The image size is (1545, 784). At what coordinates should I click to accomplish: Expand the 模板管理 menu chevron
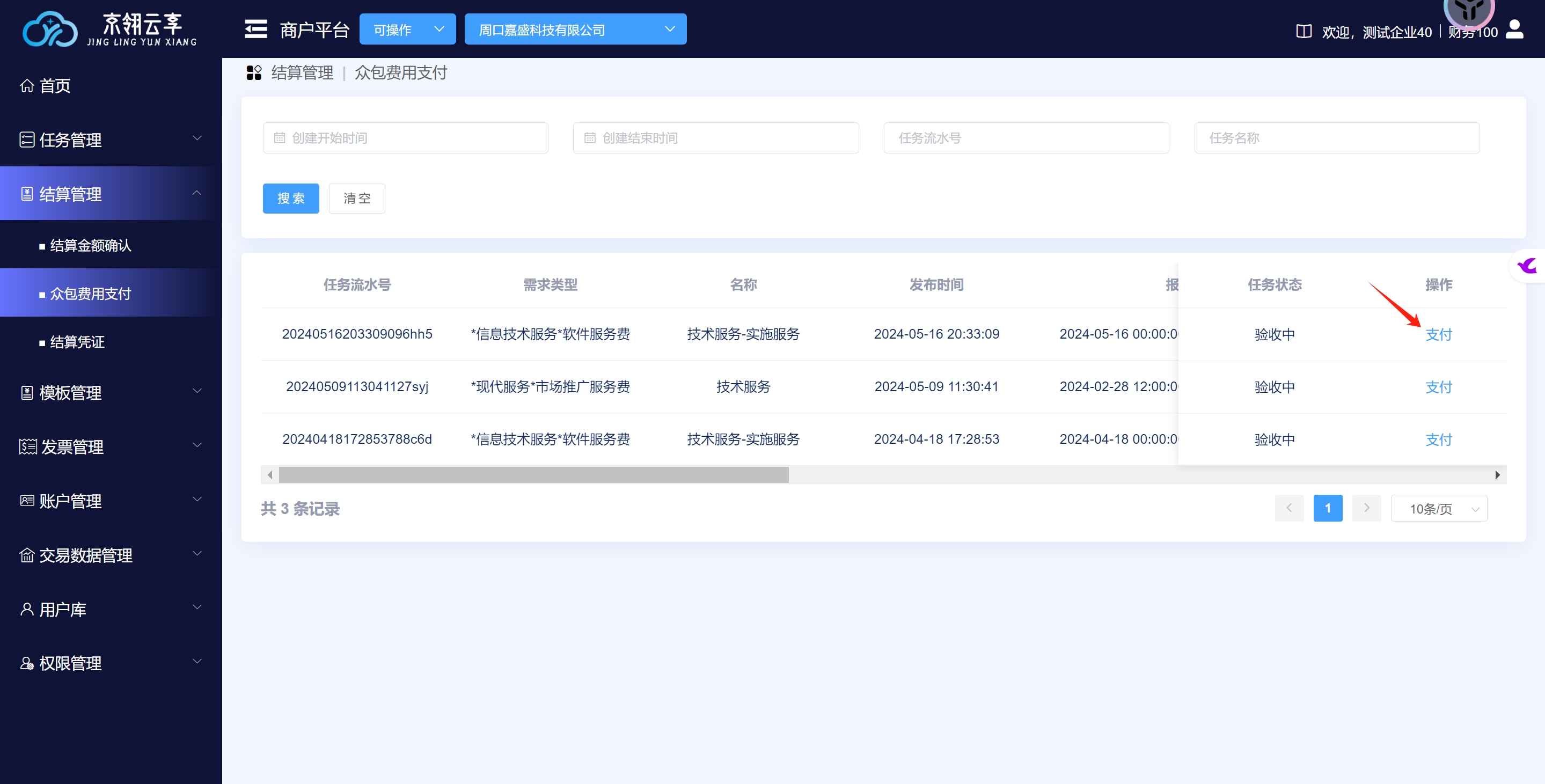point(197,391)
